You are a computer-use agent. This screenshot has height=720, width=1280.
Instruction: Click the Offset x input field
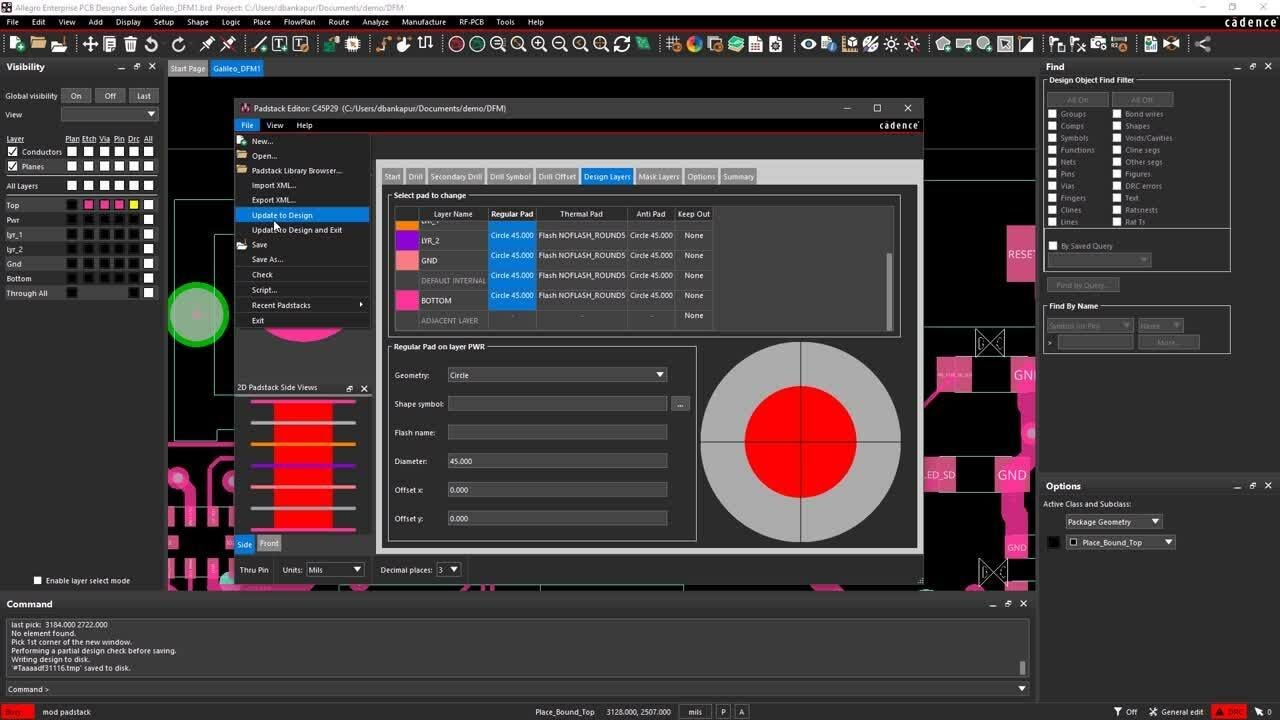[557, 490]
